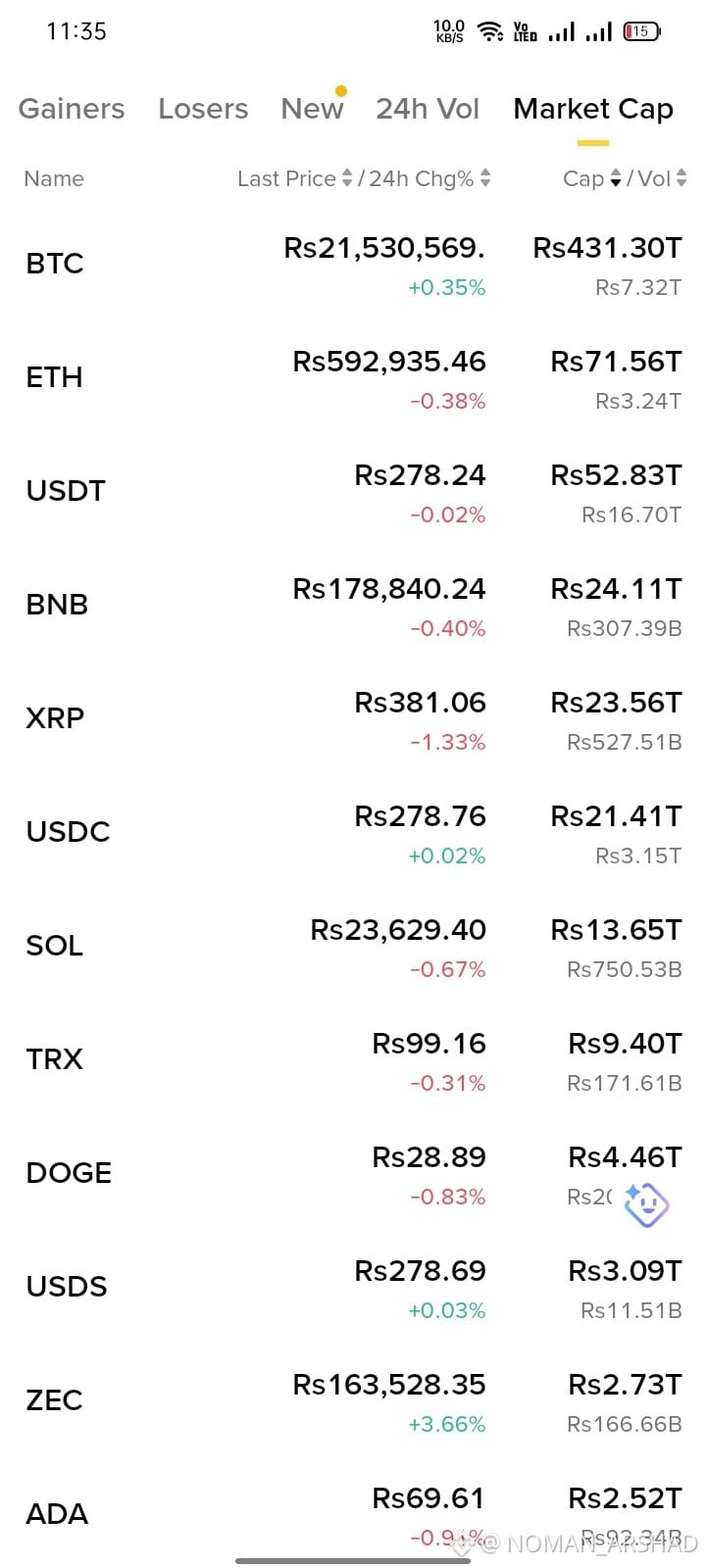Viewport: 706px width, 1568px height.
Task: Sort by Last Price arrows
Action: click(346, 178)
